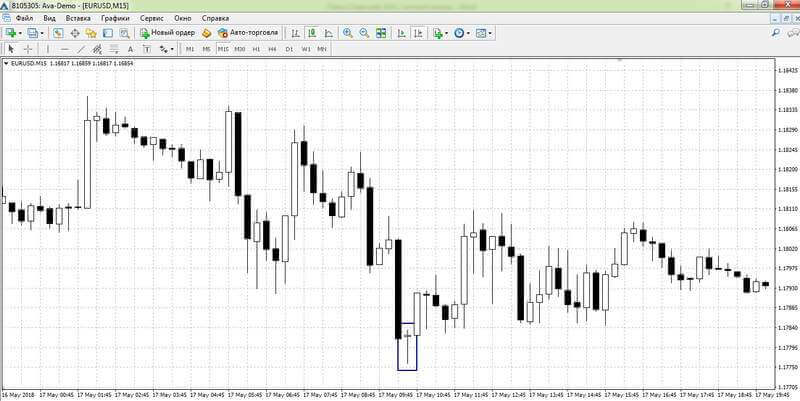
Task: Select the crosshair cursor tool
Action: (x=29, y=49)
